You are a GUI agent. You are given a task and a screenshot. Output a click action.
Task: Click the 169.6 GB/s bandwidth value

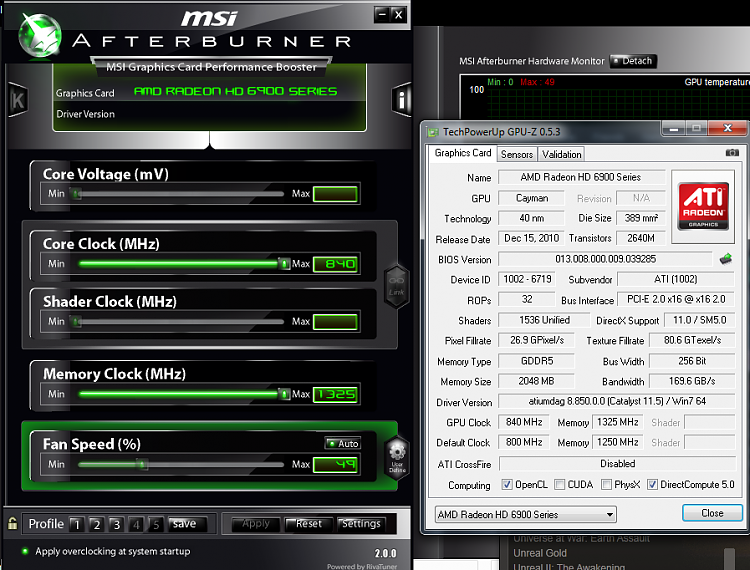click(692, 381)
